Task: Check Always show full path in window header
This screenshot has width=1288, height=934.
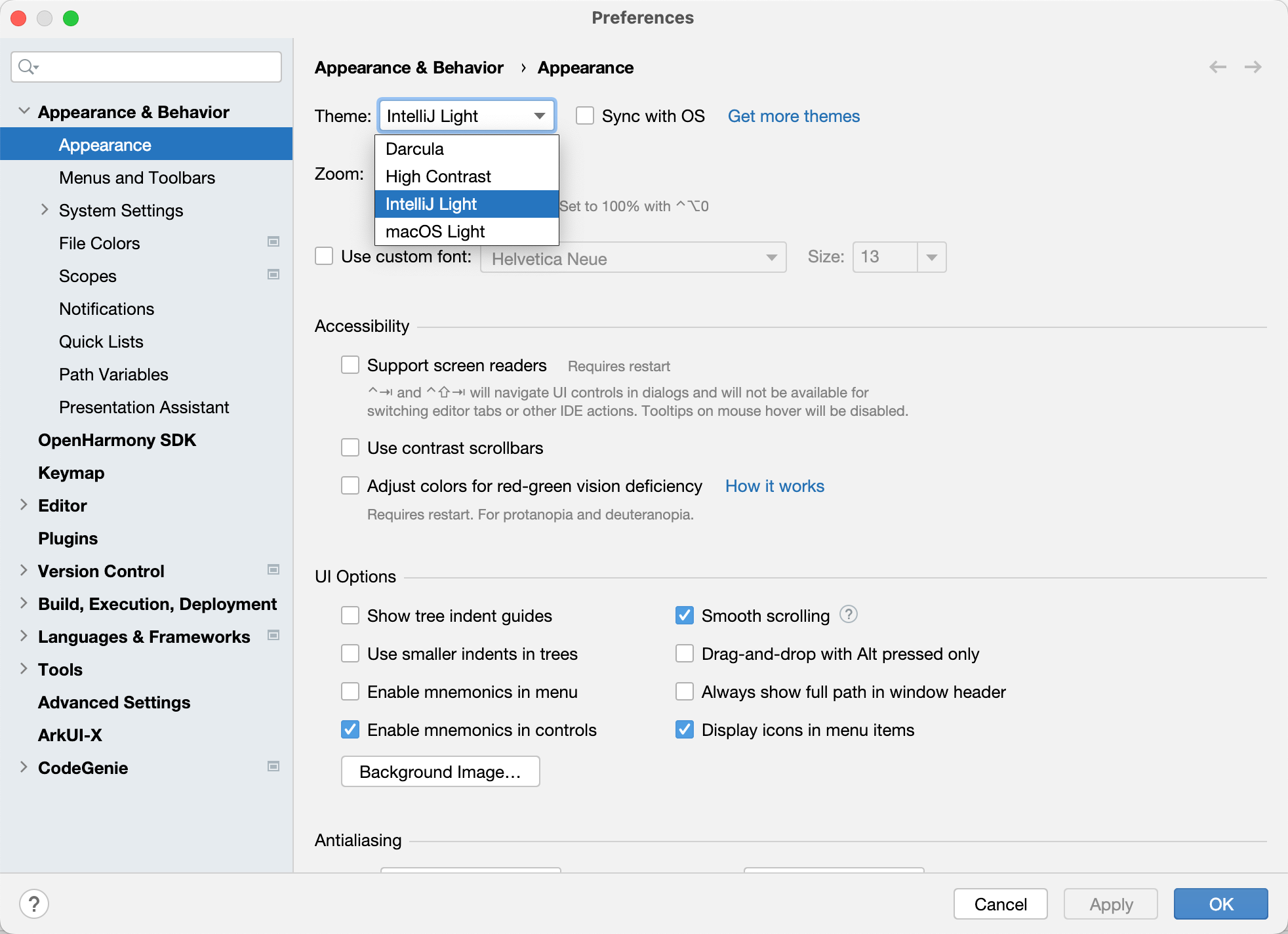Action: tap(685, 691)
